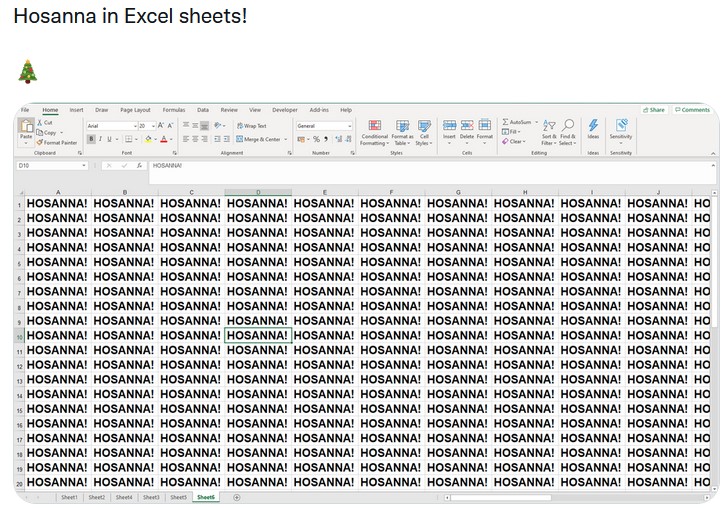Open the Cell Styles gallery

[424, 133]
